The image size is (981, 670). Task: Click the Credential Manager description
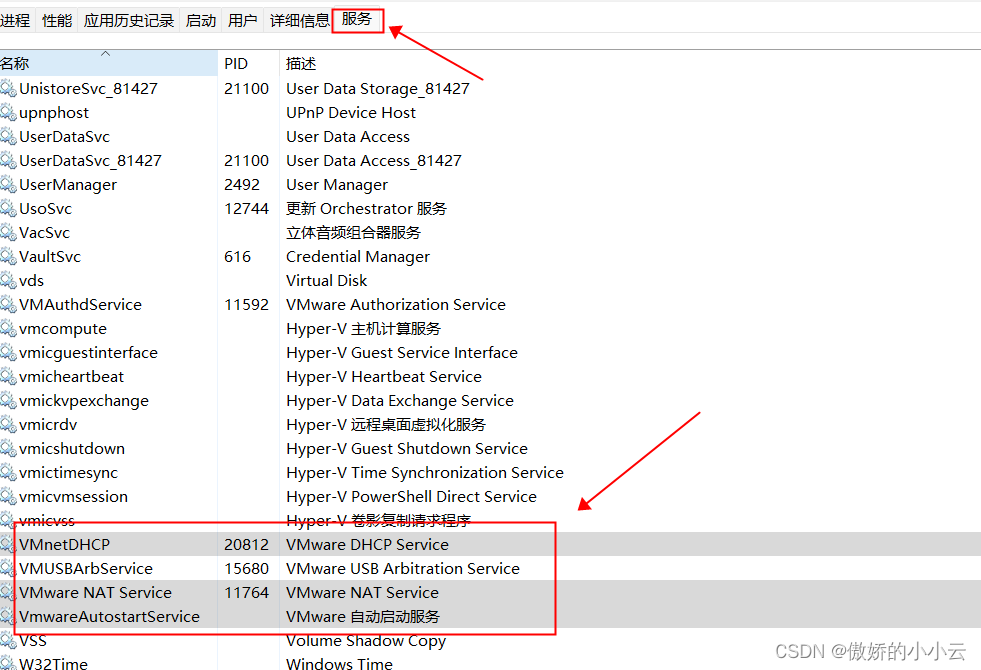point(358,256)
